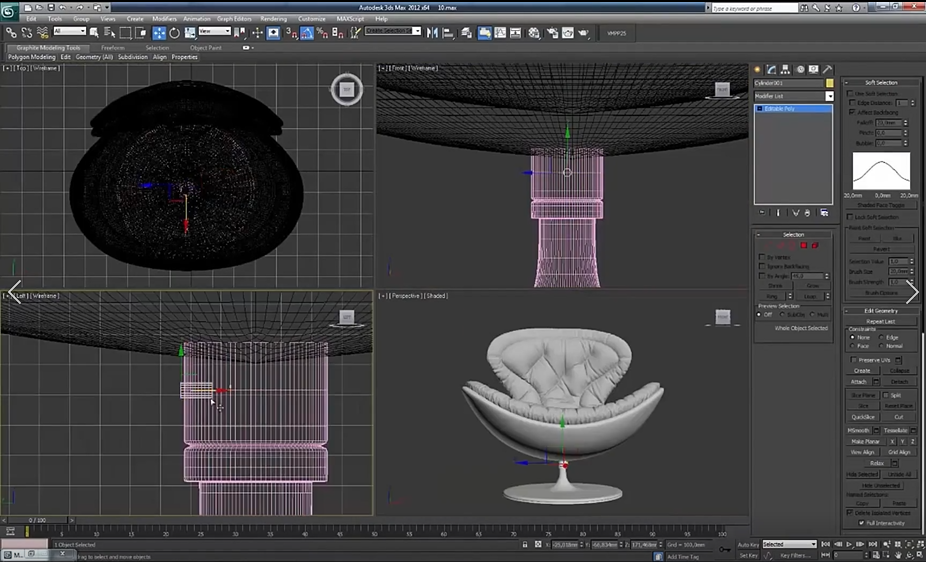Click the Select and Link tool
The width and height of the screenshot is (926, 562).
coord(11,32)
